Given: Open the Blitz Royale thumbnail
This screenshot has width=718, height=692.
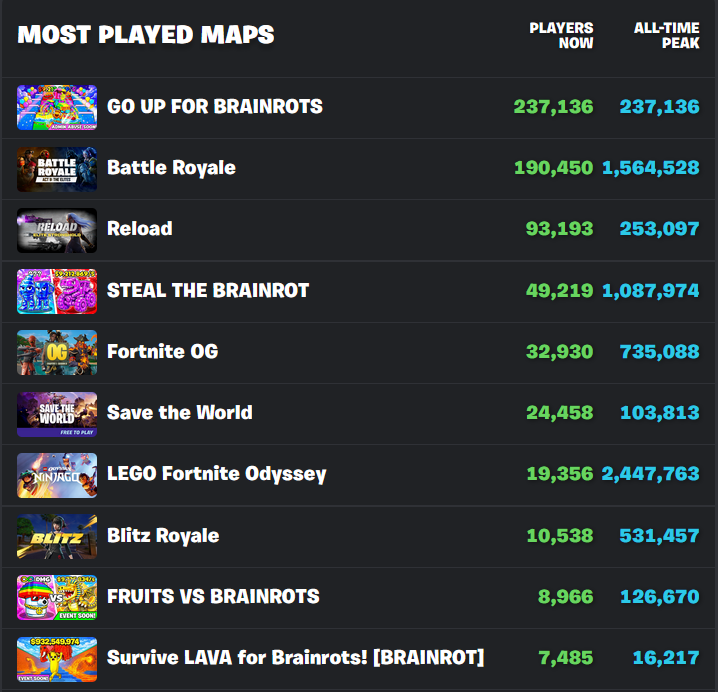Looking at the screenshot, I should pos(57,536).
